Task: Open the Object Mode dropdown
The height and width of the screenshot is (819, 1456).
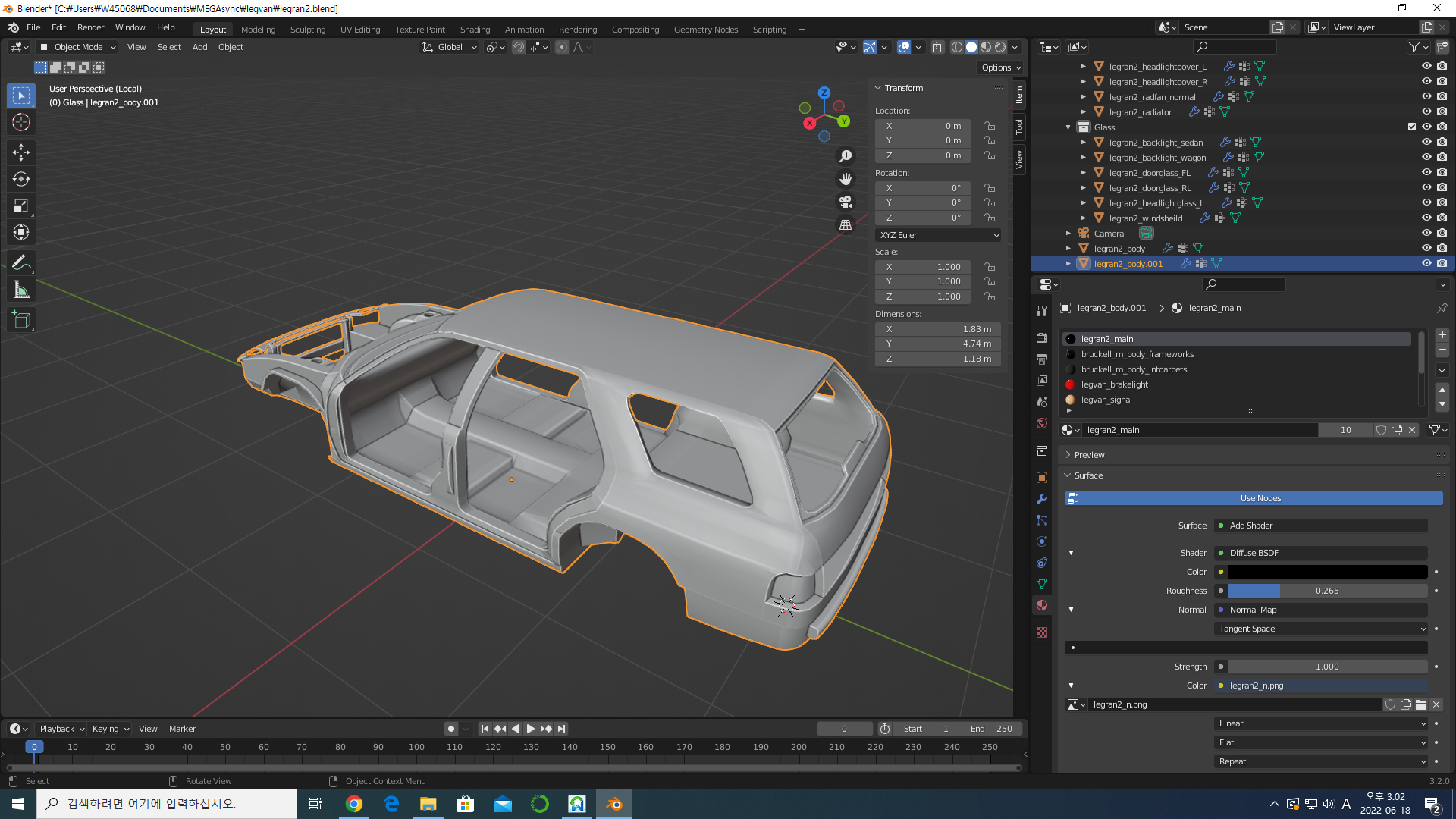Action: (77, 47)
